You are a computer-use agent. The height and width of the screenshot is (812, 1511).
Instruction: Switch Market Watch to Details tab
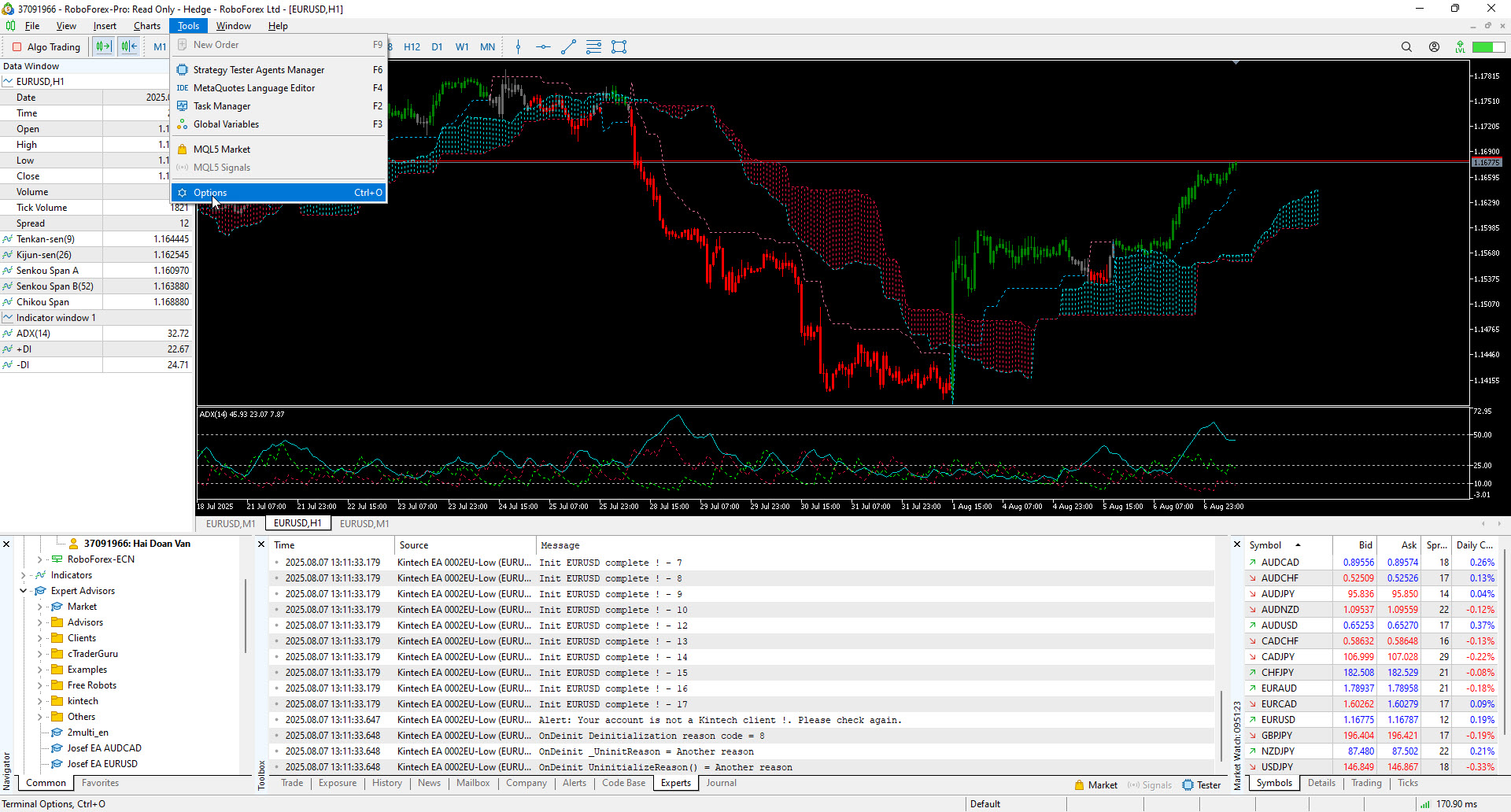[1321, 783]
